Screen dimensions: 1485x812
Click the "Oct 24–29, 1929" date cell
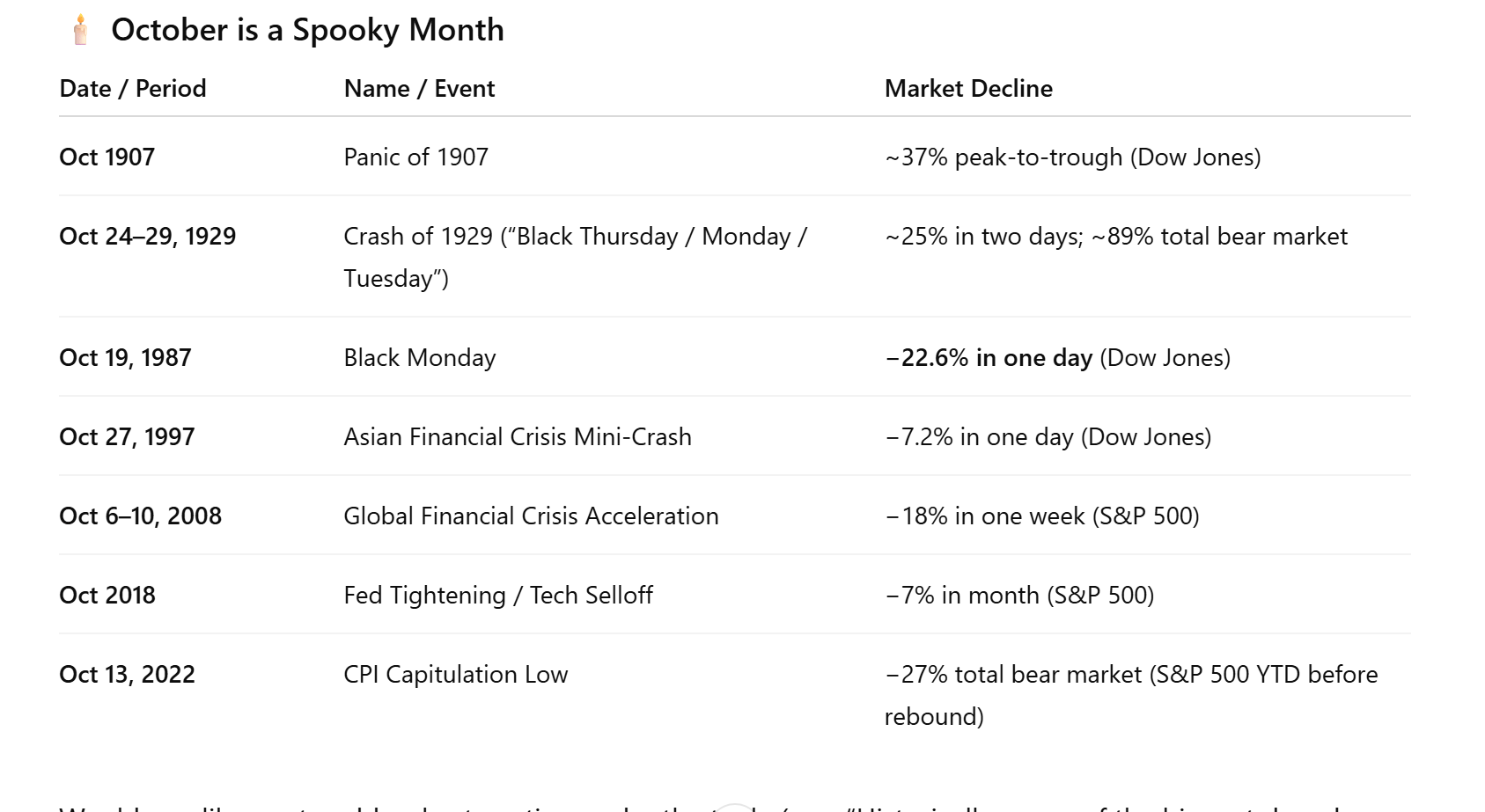click(147, 237)
